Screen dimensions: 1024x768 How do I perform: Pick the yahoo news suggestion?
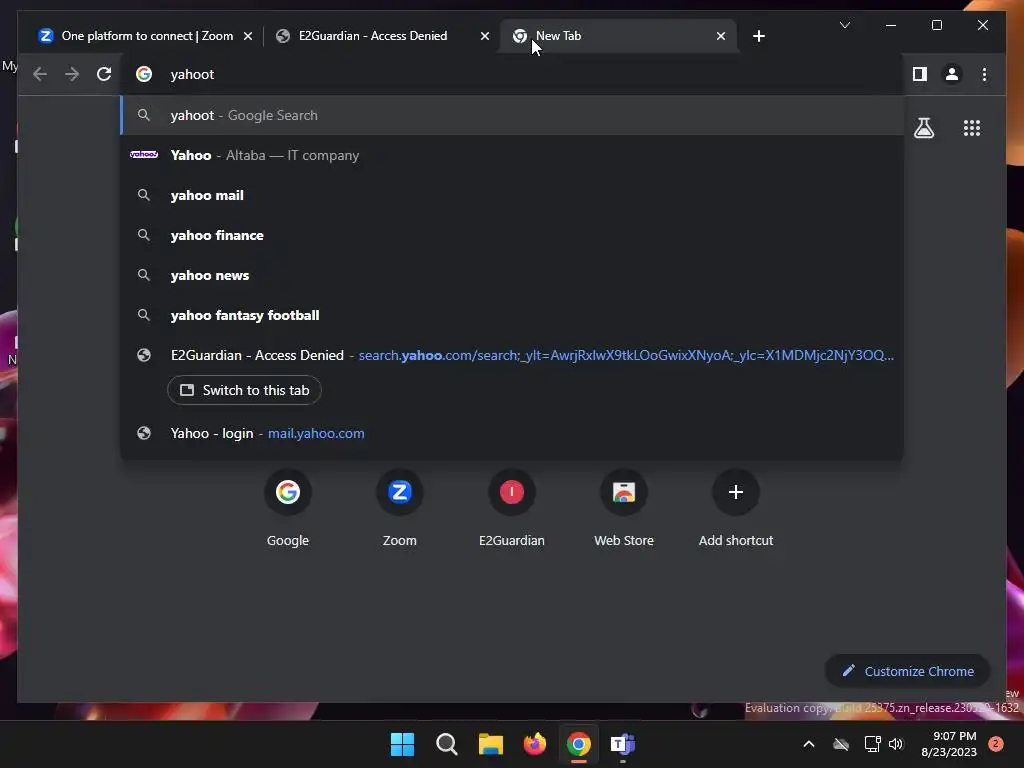[513, 275]
